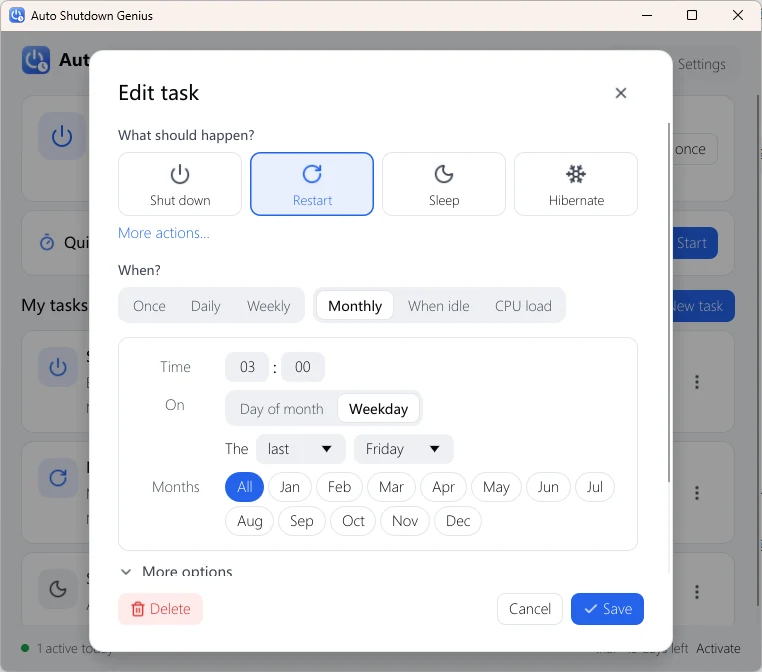Switch schedule to Daily
This screenshot has width=762, height=672.
point(206,306)
